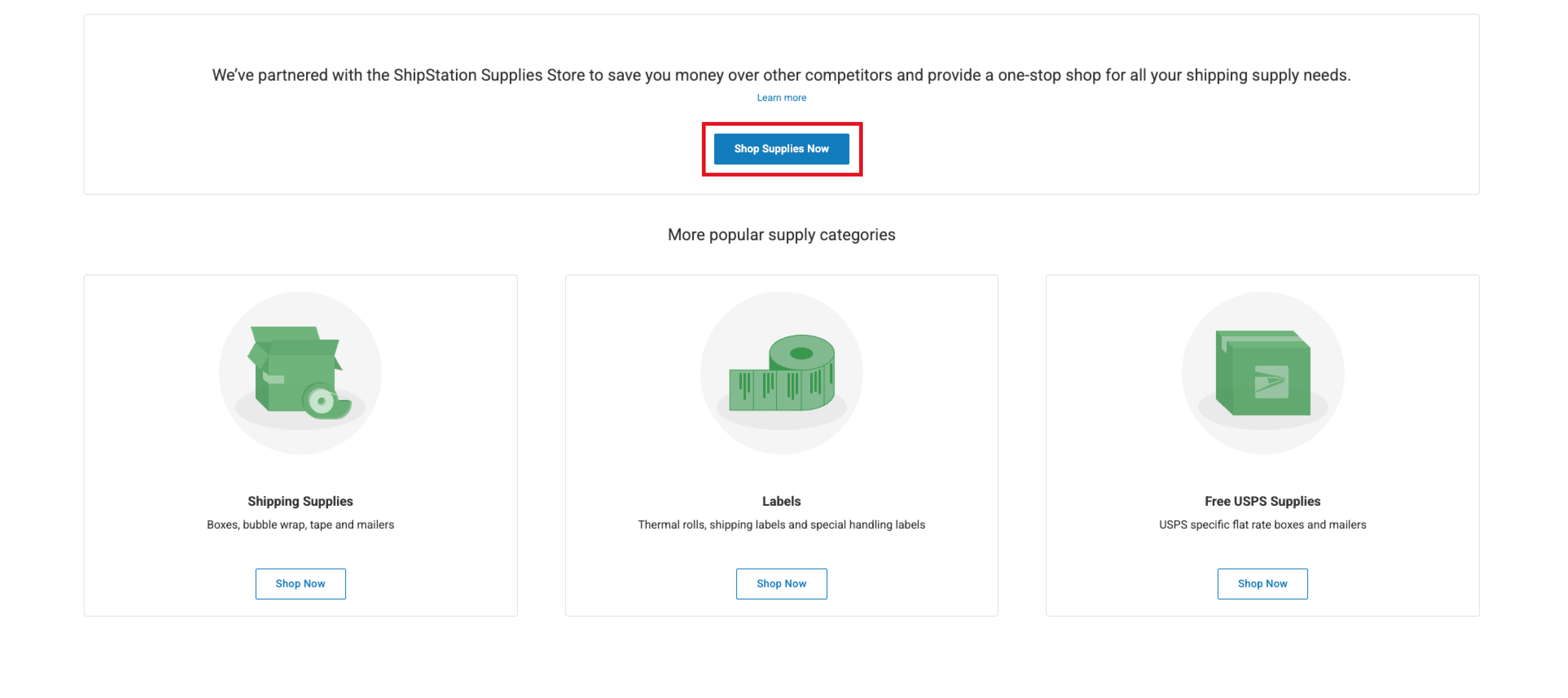Image resolution: width=1568 pixels, height=698 pixels.
Task: Click the thermal rolls description text
Action: [781, 525]
